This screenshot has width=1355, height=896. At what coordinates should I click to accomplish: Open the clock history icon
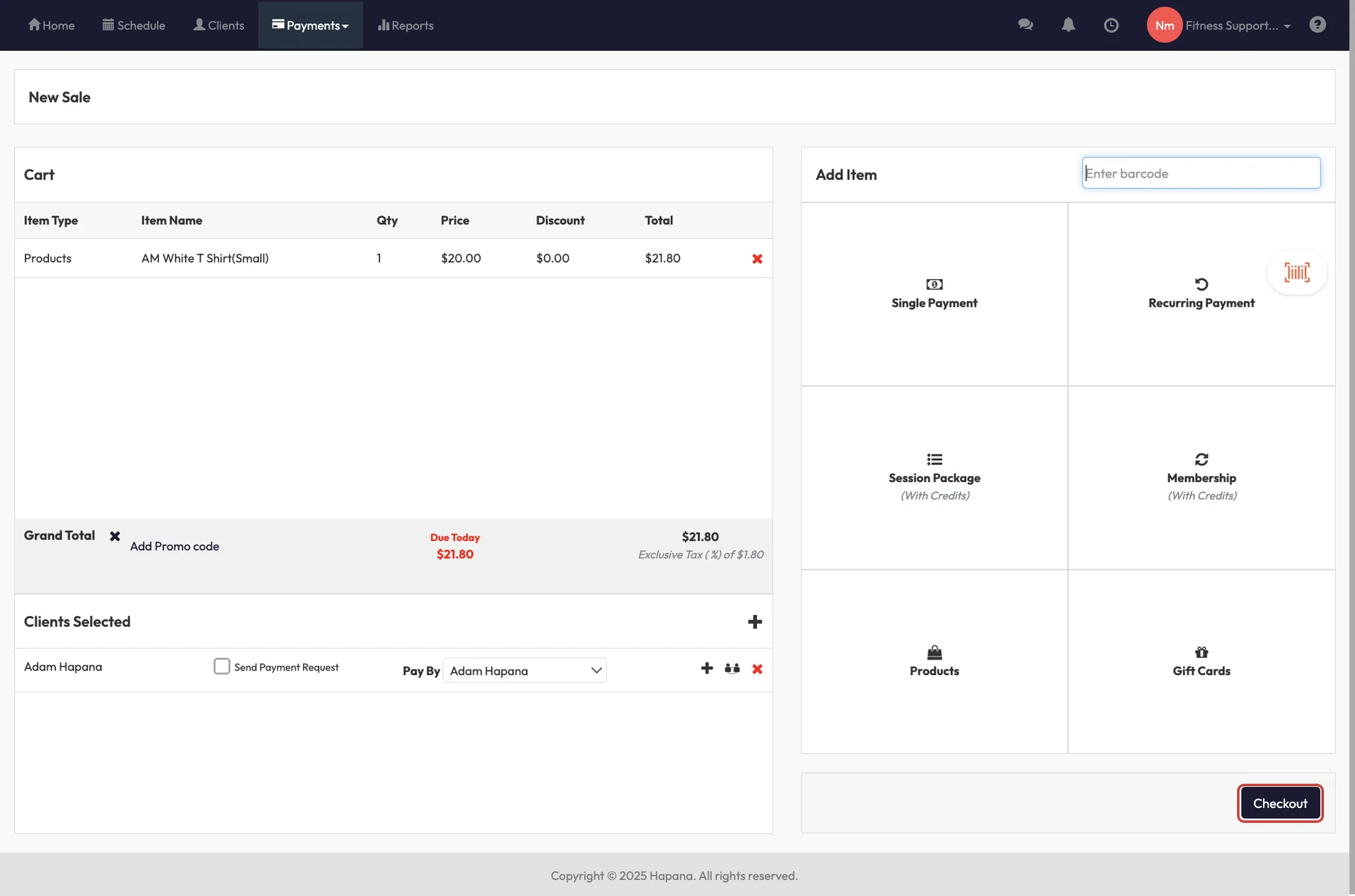tap(1111, 25)
